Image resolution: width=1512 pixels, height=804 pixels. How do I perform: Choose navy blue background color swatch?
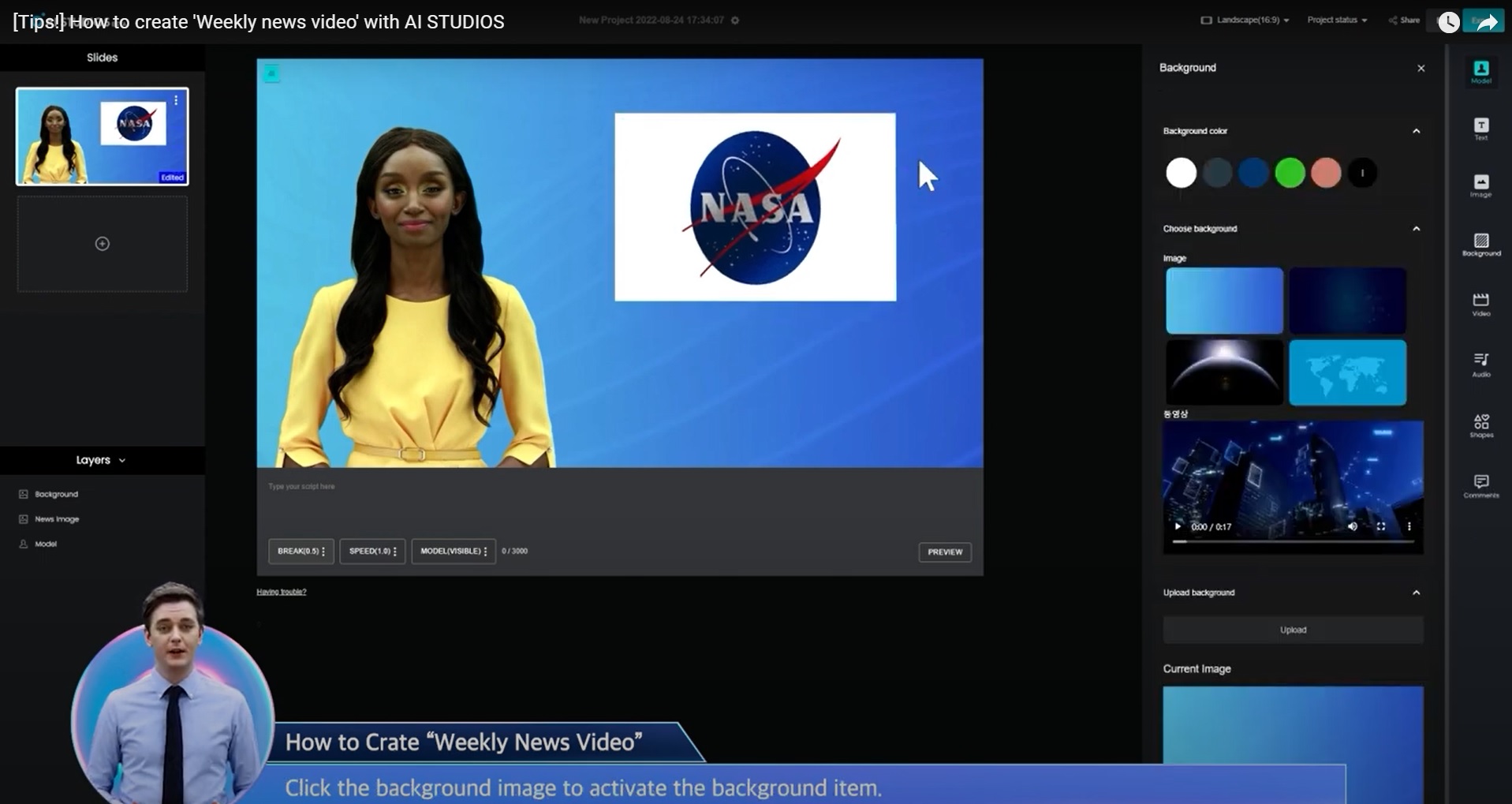click(1254, 173)
